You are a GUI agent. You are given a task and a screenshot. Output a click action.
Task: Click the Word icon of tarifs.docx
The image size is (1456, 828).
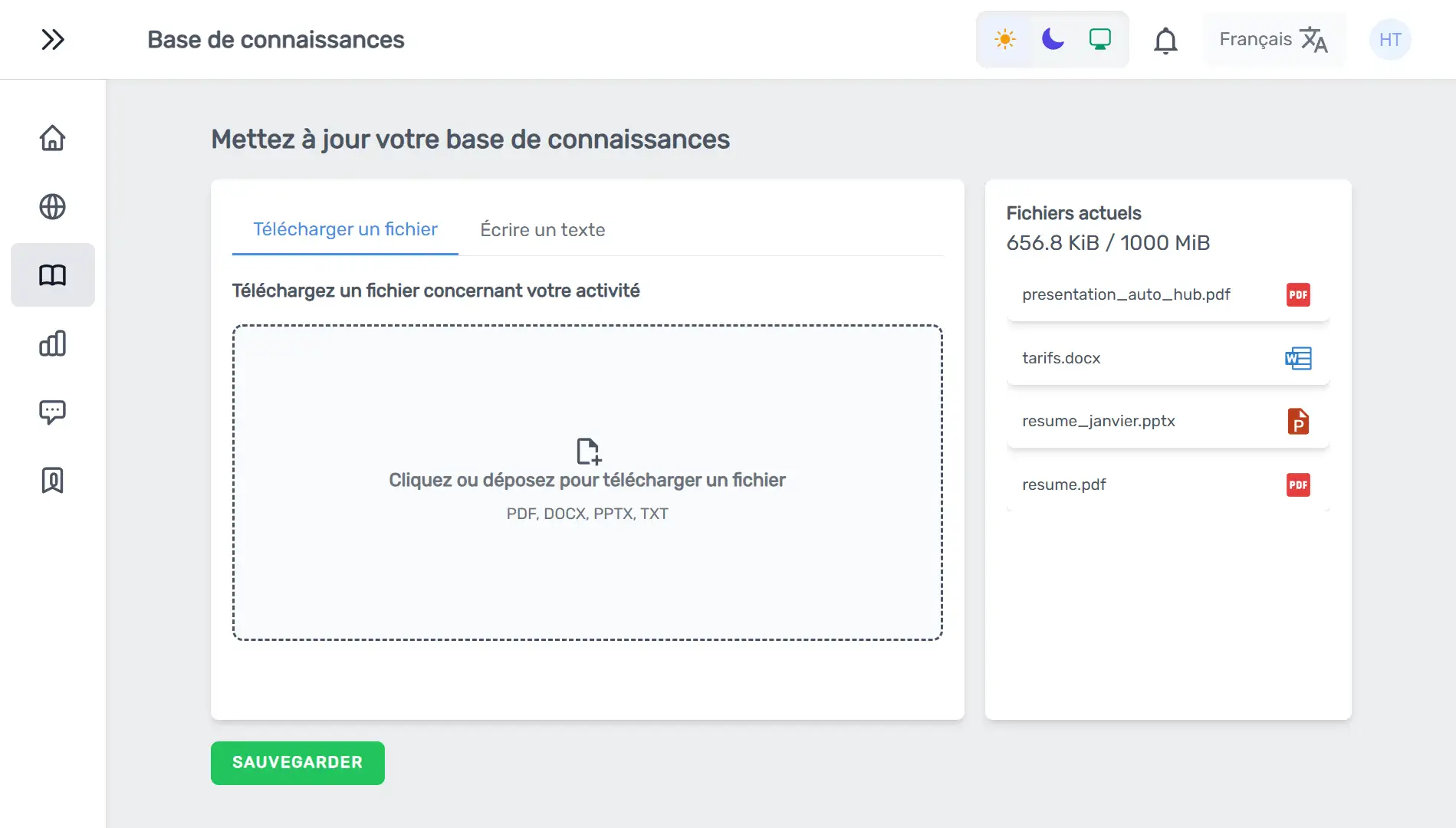(x=1298, y=358)
